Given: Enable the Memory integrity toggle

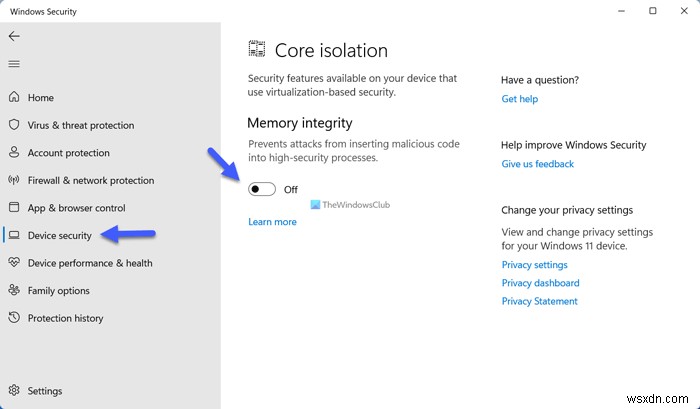Looking at the screenshot, I should click(x=262, y=189).
